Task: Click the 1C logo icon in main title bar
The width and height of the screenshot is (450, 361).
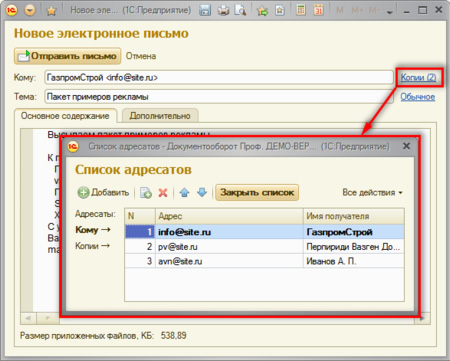Action: coord(11,10)
